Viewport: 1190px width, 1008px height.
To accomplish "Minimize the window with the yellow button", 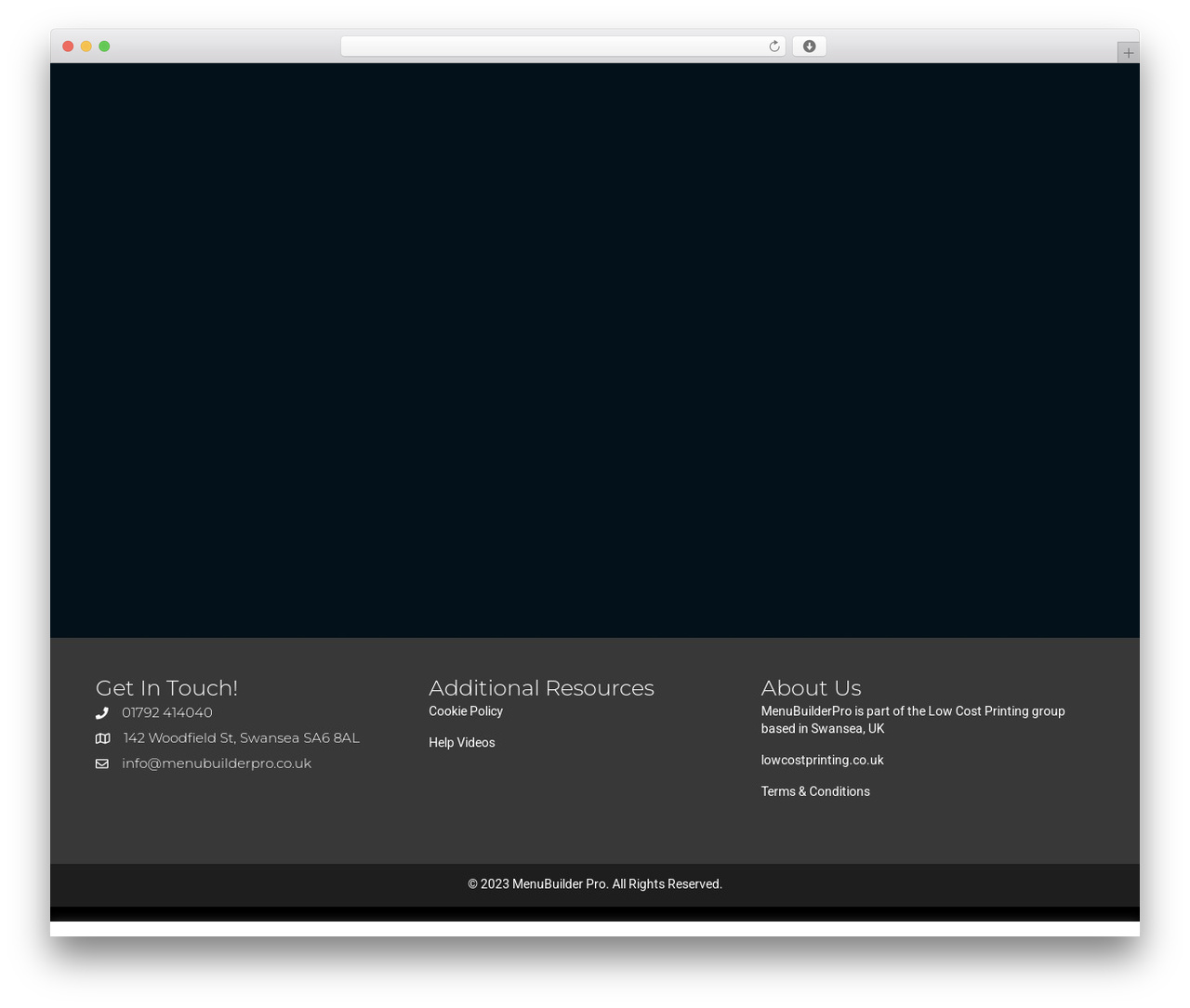I will pyautogui.click(x=86, y=46).
